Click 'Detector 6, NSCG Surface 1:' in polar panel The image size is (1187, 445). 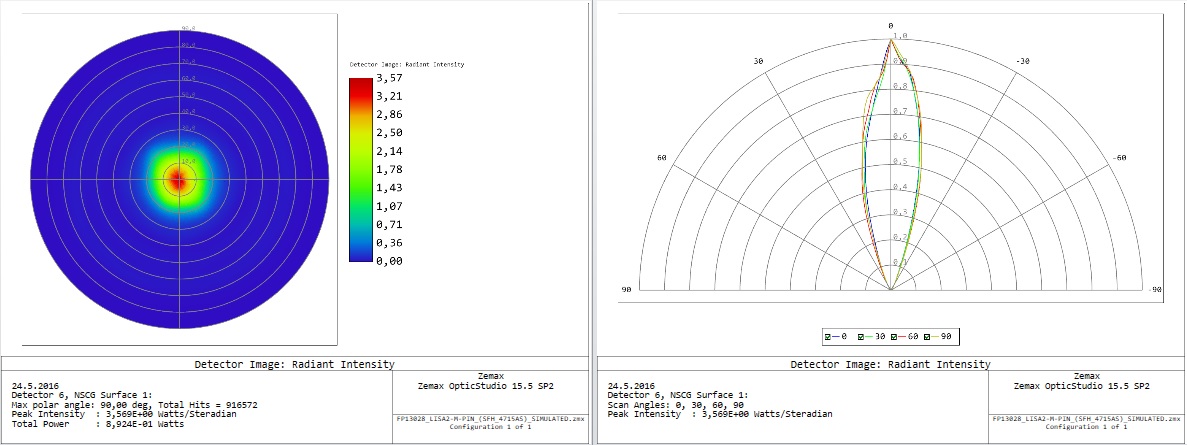click(678, 395)
